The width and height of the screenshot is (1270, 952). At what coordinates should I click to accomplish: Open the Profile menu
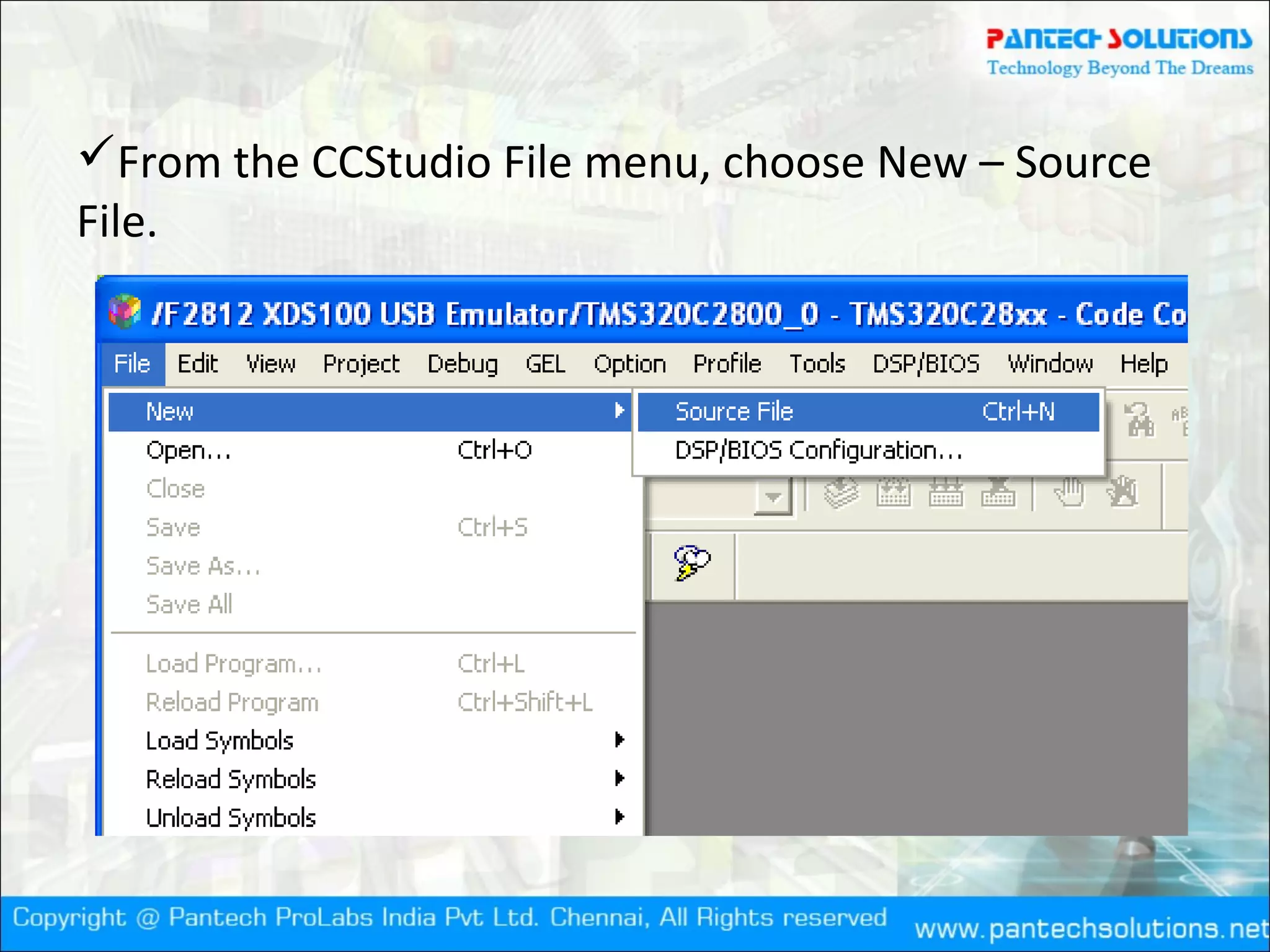tap(727, 364)
